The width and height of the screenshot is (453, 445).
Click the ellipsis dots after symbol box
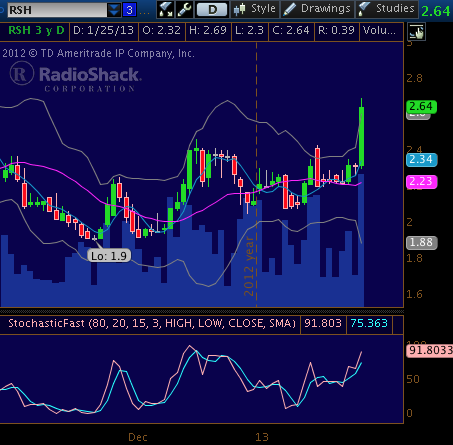point(144,13)
